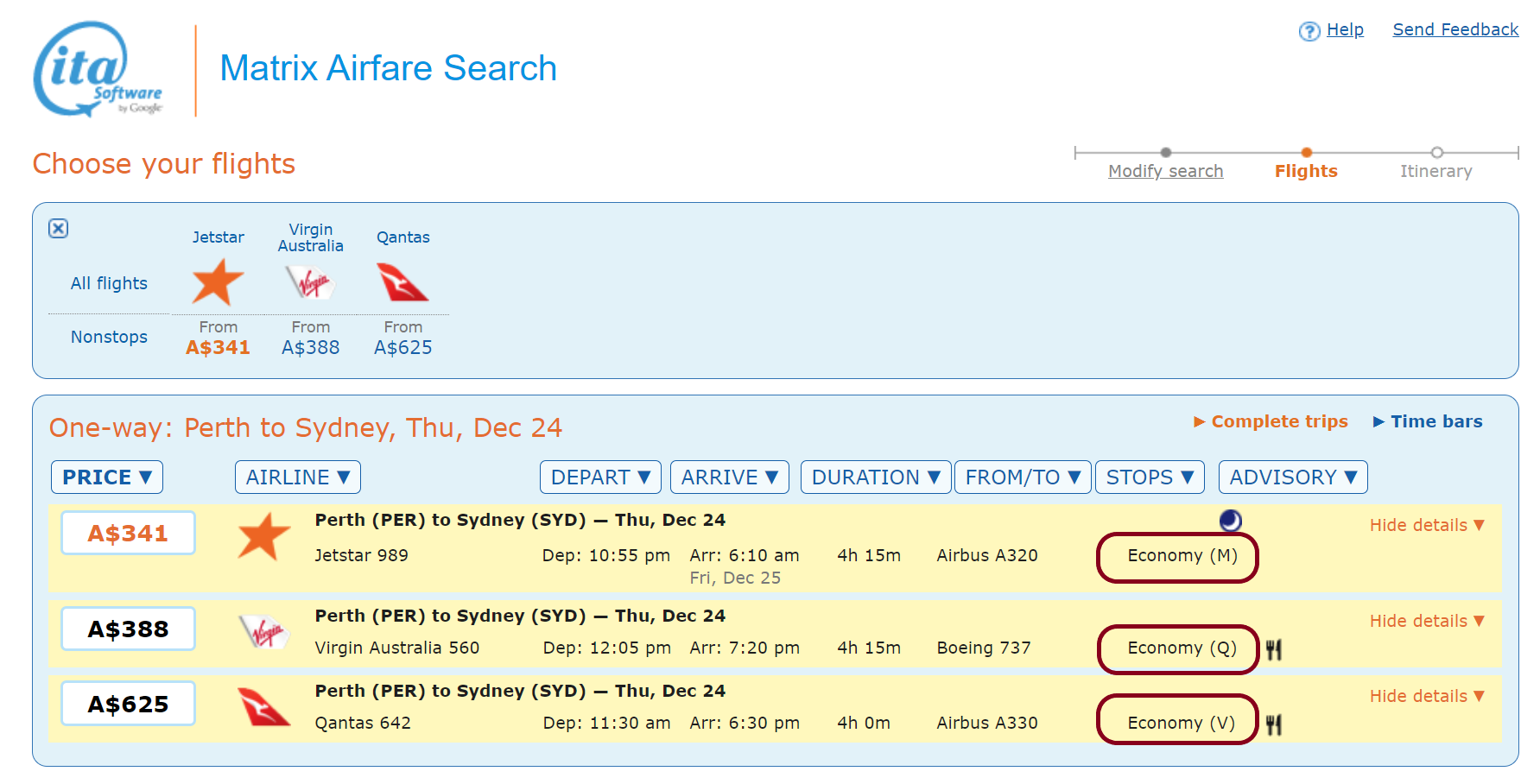Switch to the Itinerary step

pos(1436,170)
